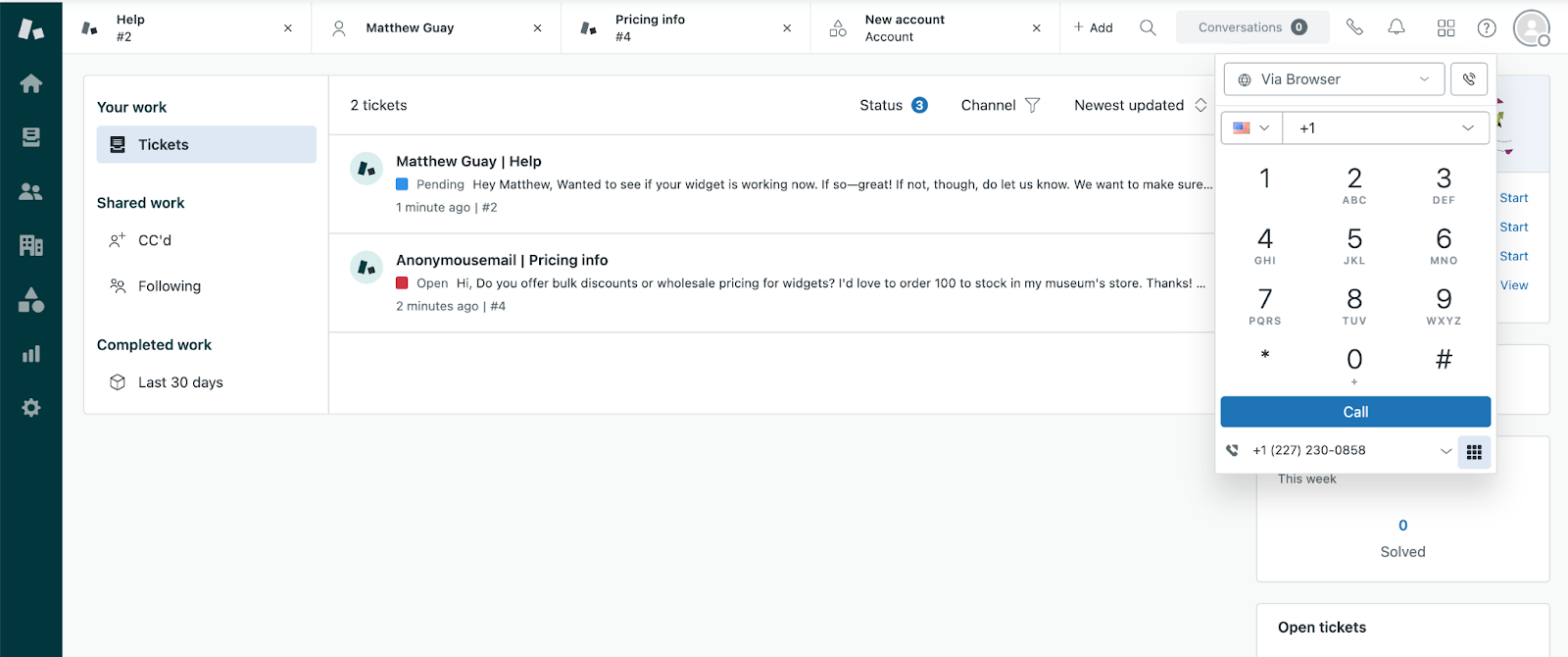Screen dimensions: 1568x657
Task: Click the Zendesk logo at top left
Action: (31, 28)
